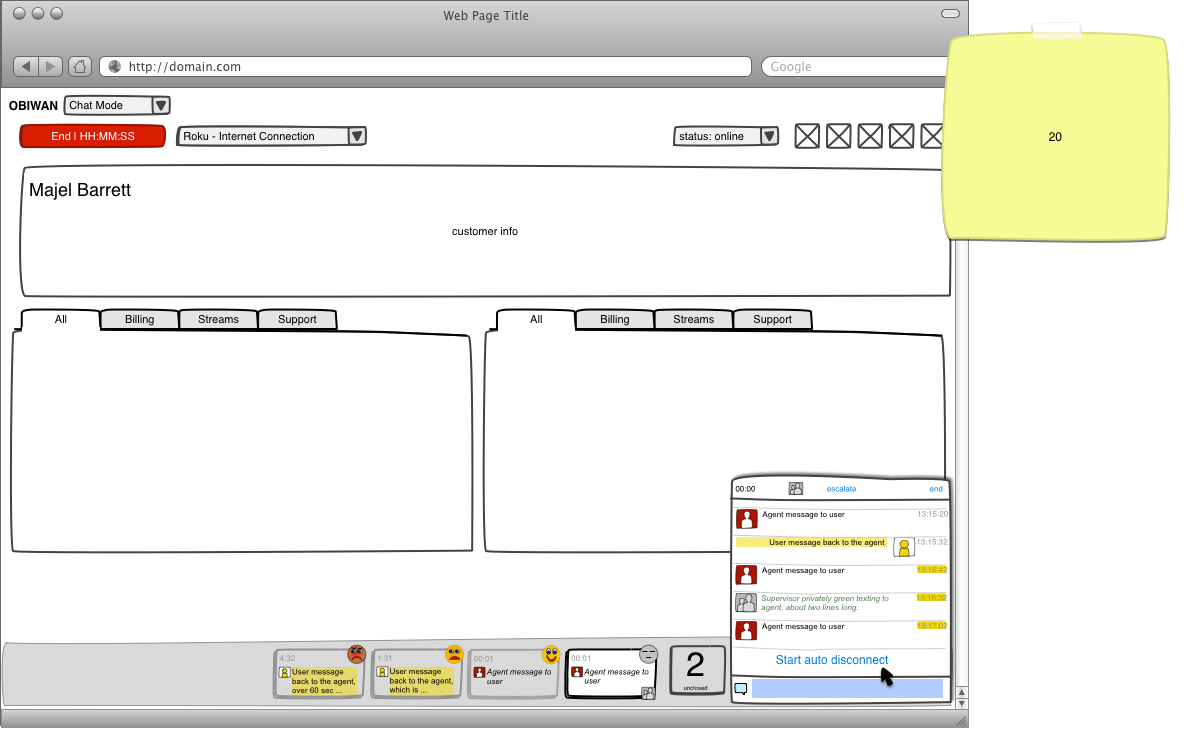This screenshot has width=1188, height=733.
Task: Go back with the browser back arrow
Action: click(27, 67)
